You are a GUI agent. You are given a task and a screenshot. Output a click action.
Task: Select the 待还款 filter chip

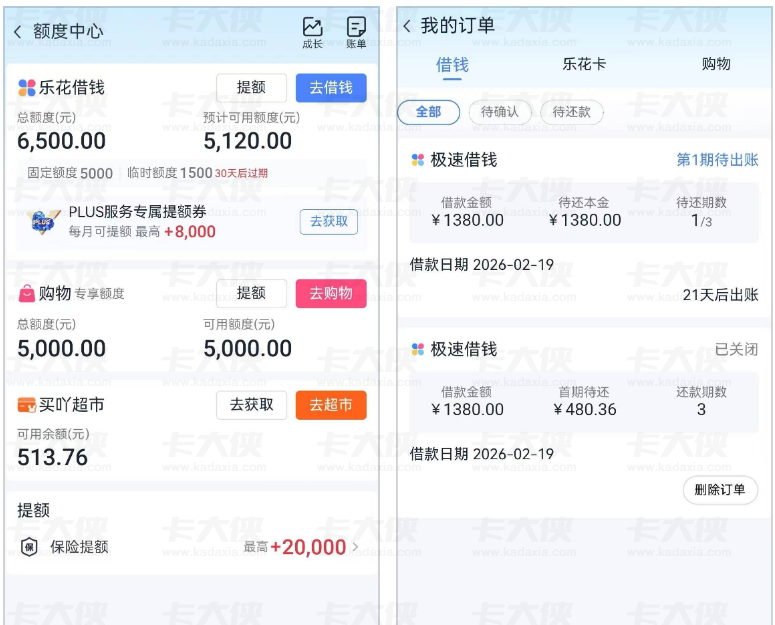[x=572, y=112]
